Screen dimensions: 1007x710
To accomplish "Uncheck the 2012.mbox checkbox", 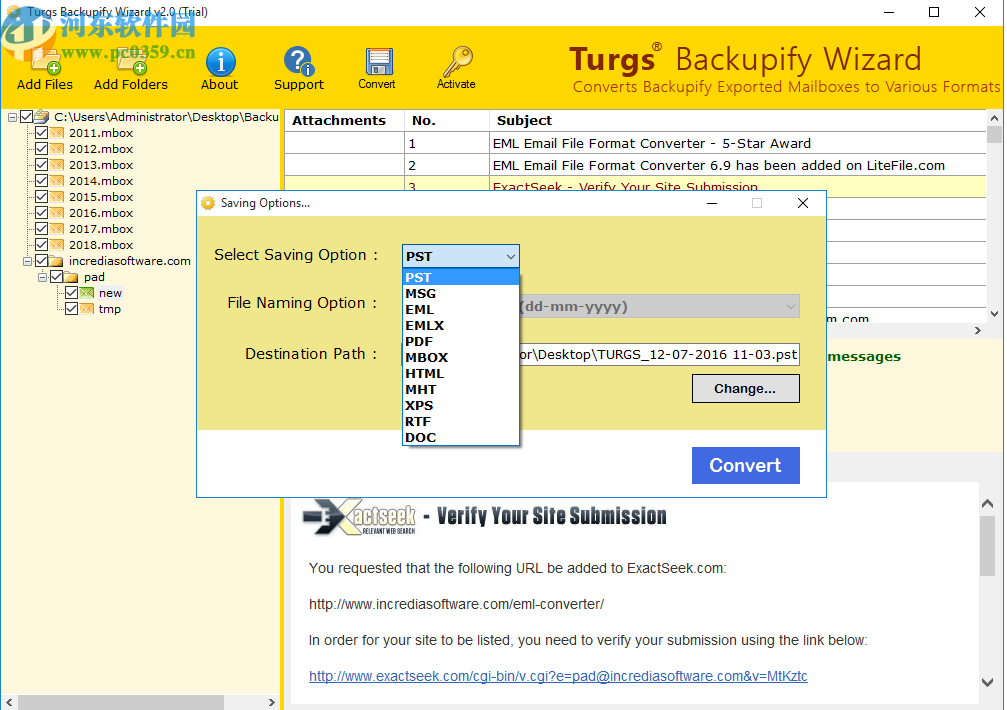I will pyautogui.click(x=42, y=149).
